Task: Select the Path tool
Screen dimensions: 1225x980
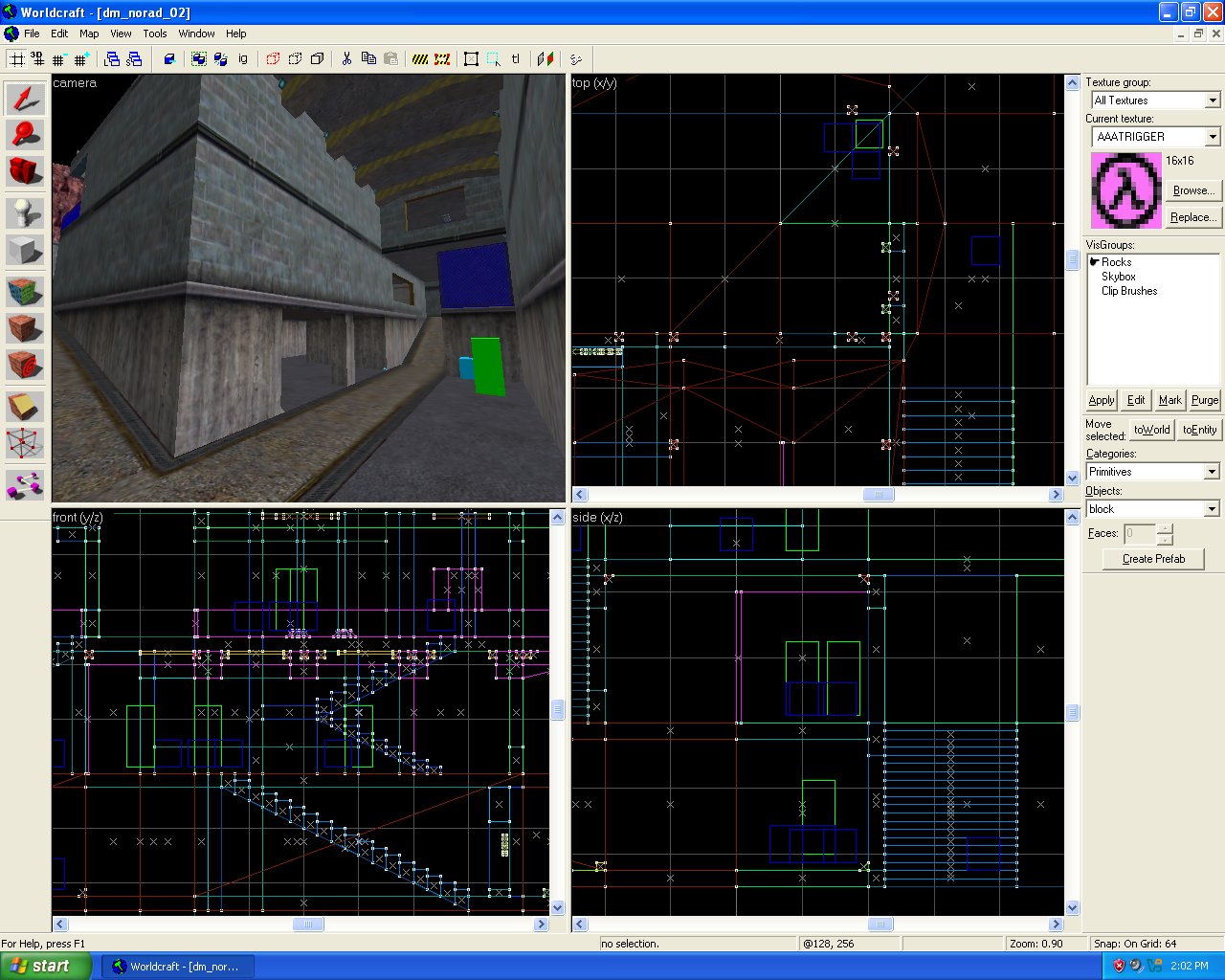Action: 25,484
